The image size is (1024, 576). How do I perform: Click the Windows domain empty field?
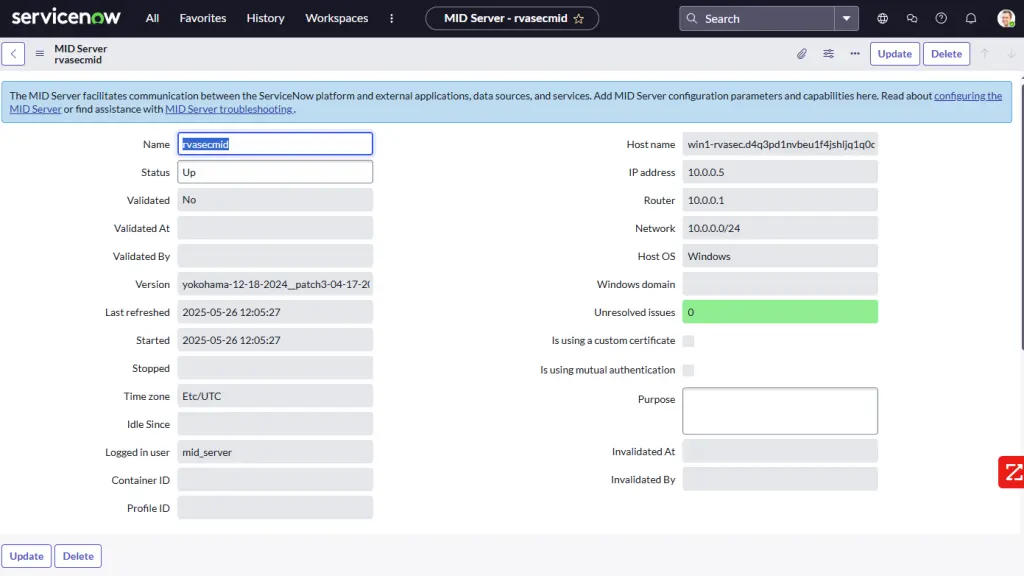coord(780,284)
